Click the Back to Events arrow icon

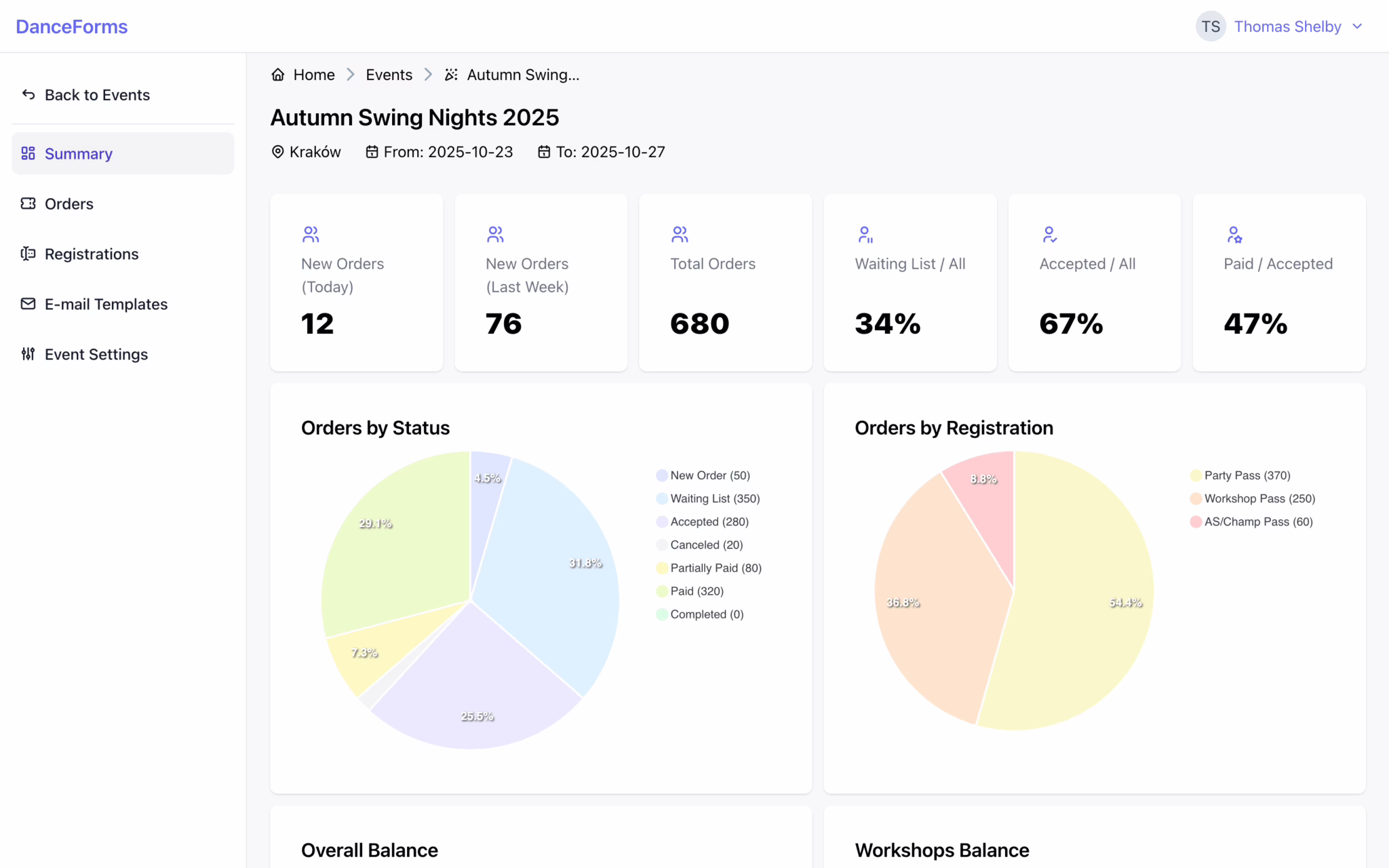(x=28, y=94)
